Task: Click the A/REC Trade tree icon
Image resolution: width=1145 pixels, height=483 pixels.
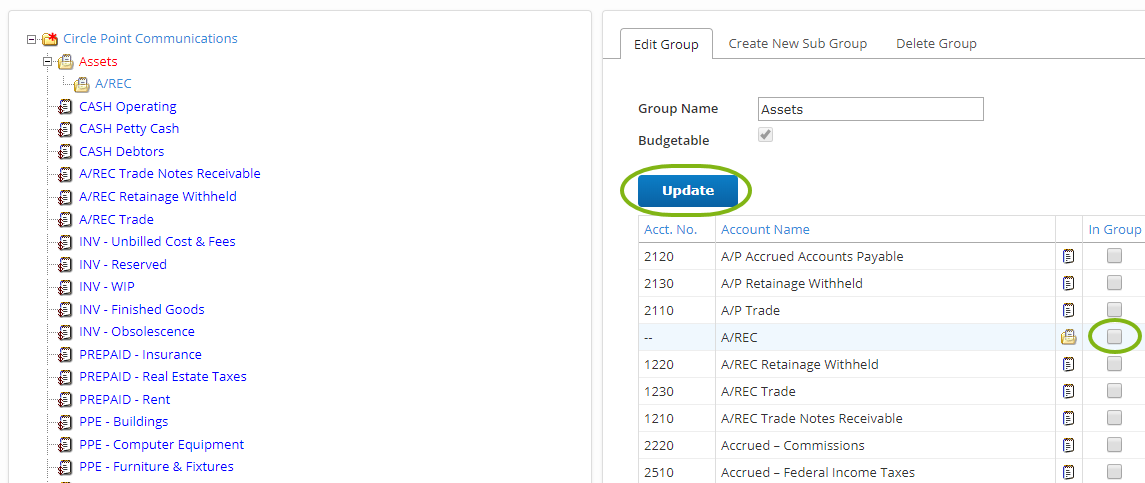Action: click(x=65, y=220)
